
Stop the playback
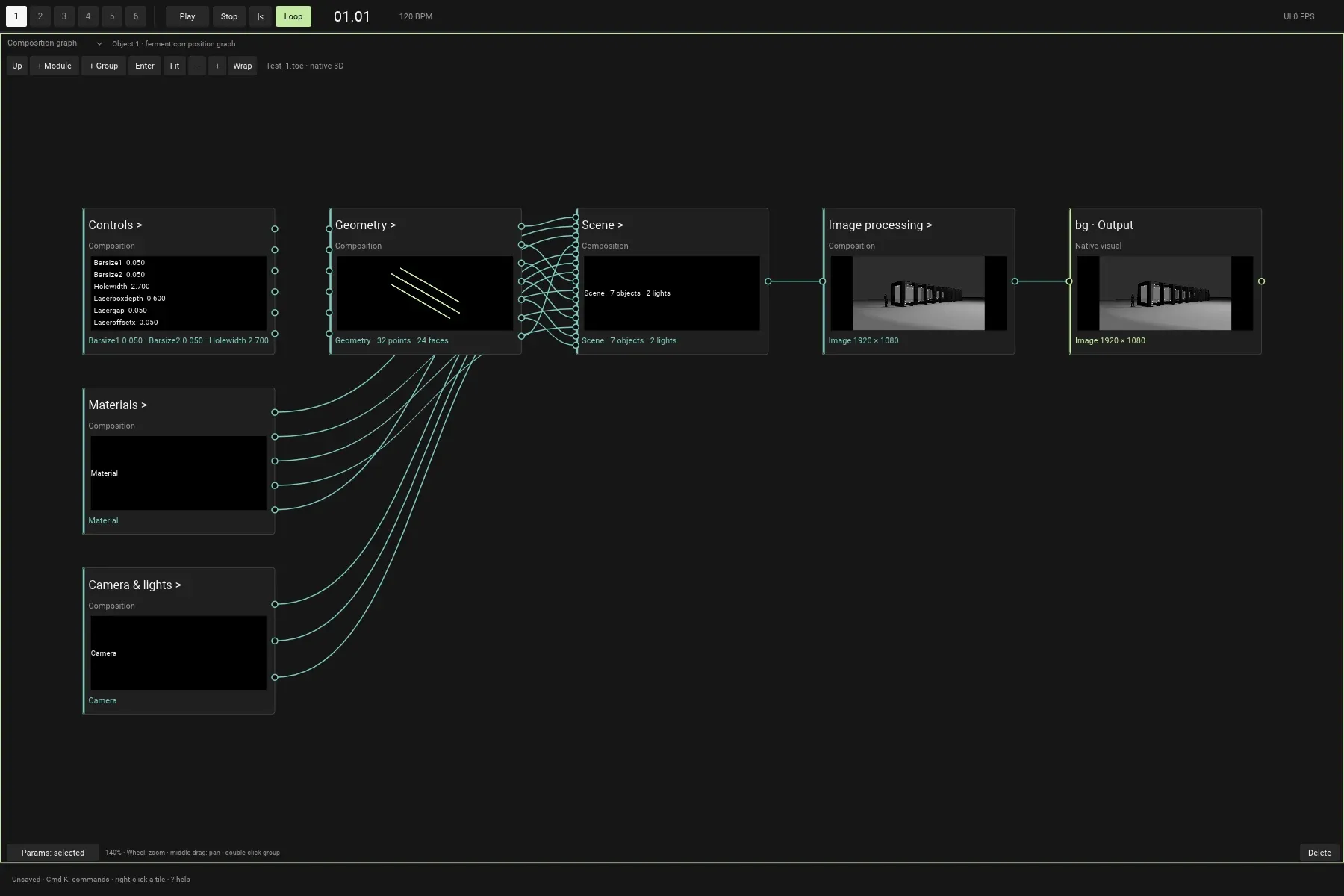click(229, 16)
